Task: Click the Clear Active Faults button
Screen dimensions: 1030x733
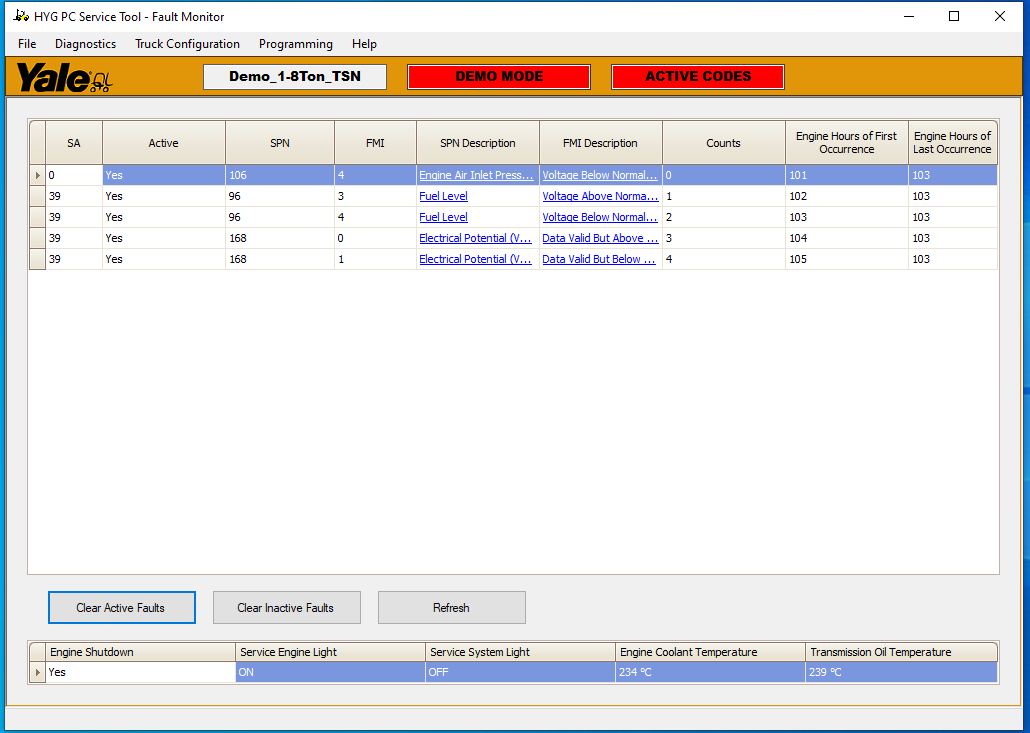Action: pos(121,607)
